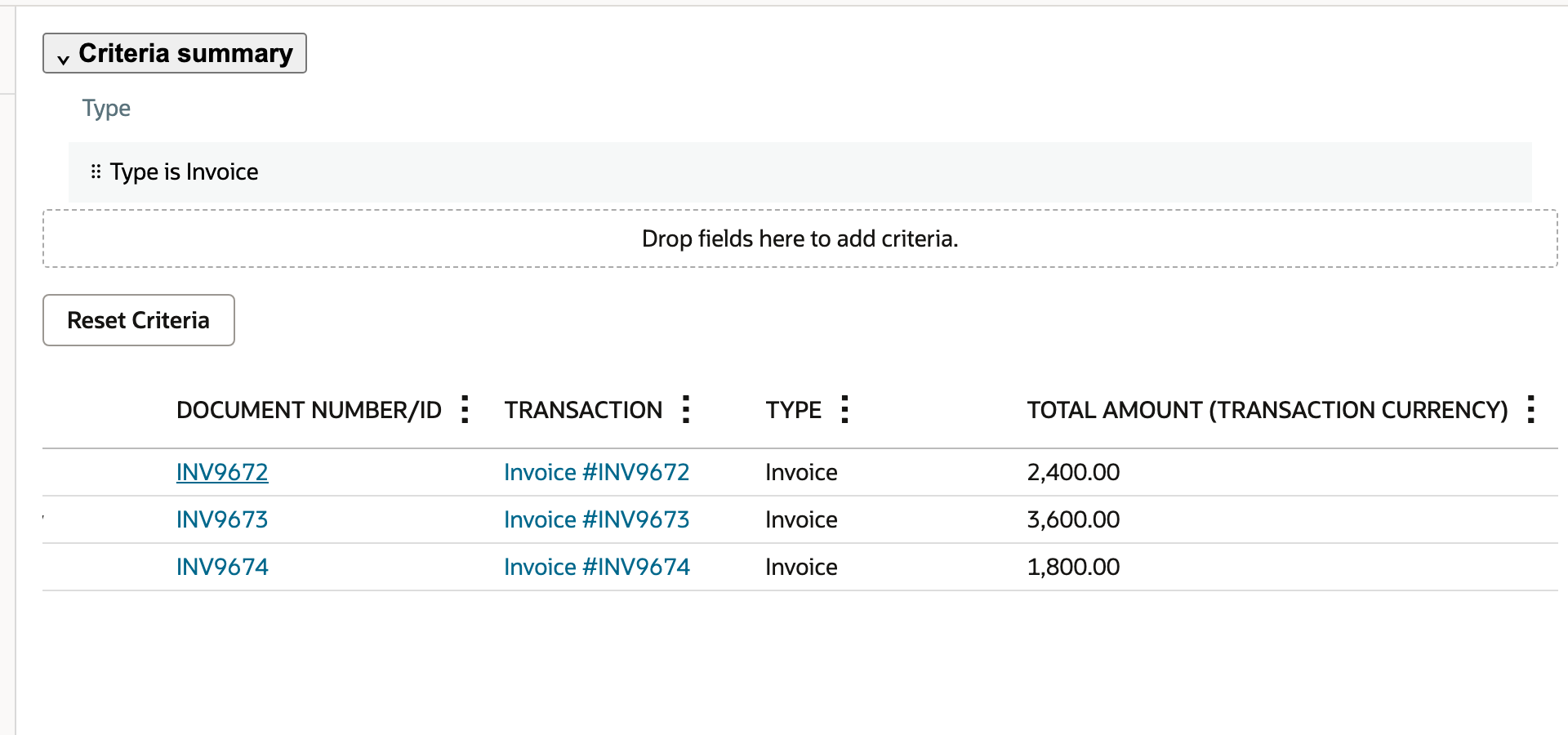Click the TOTAL AMOUNT (TRANSACTION CURRENCY) header
This screenshot has height=735, width=1568.
coord(1267,410)
